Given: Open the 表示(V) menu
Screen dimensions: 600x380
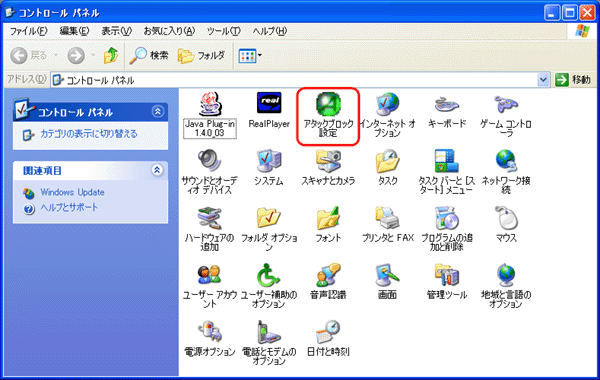Looking at the screenshot, I should pos(116,31).
